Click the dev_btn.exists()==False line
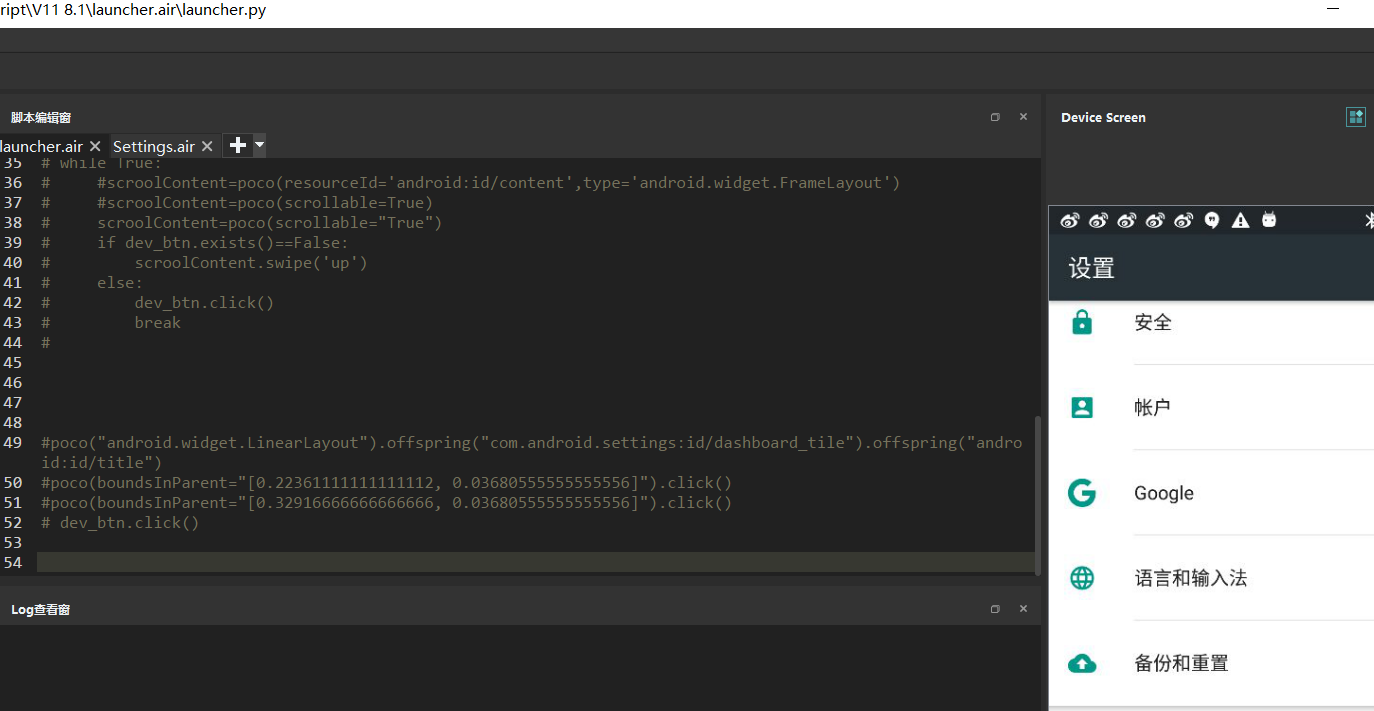 pyautogui.click(x=223, y=242)
